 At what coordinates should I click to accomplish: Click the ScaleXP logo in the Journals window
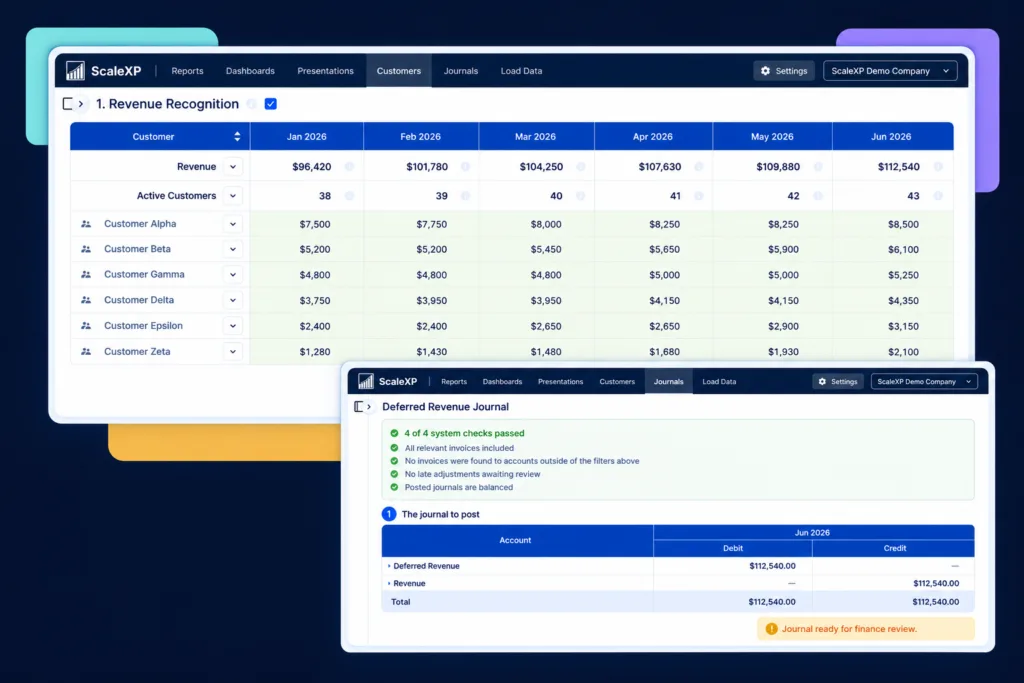387,381
